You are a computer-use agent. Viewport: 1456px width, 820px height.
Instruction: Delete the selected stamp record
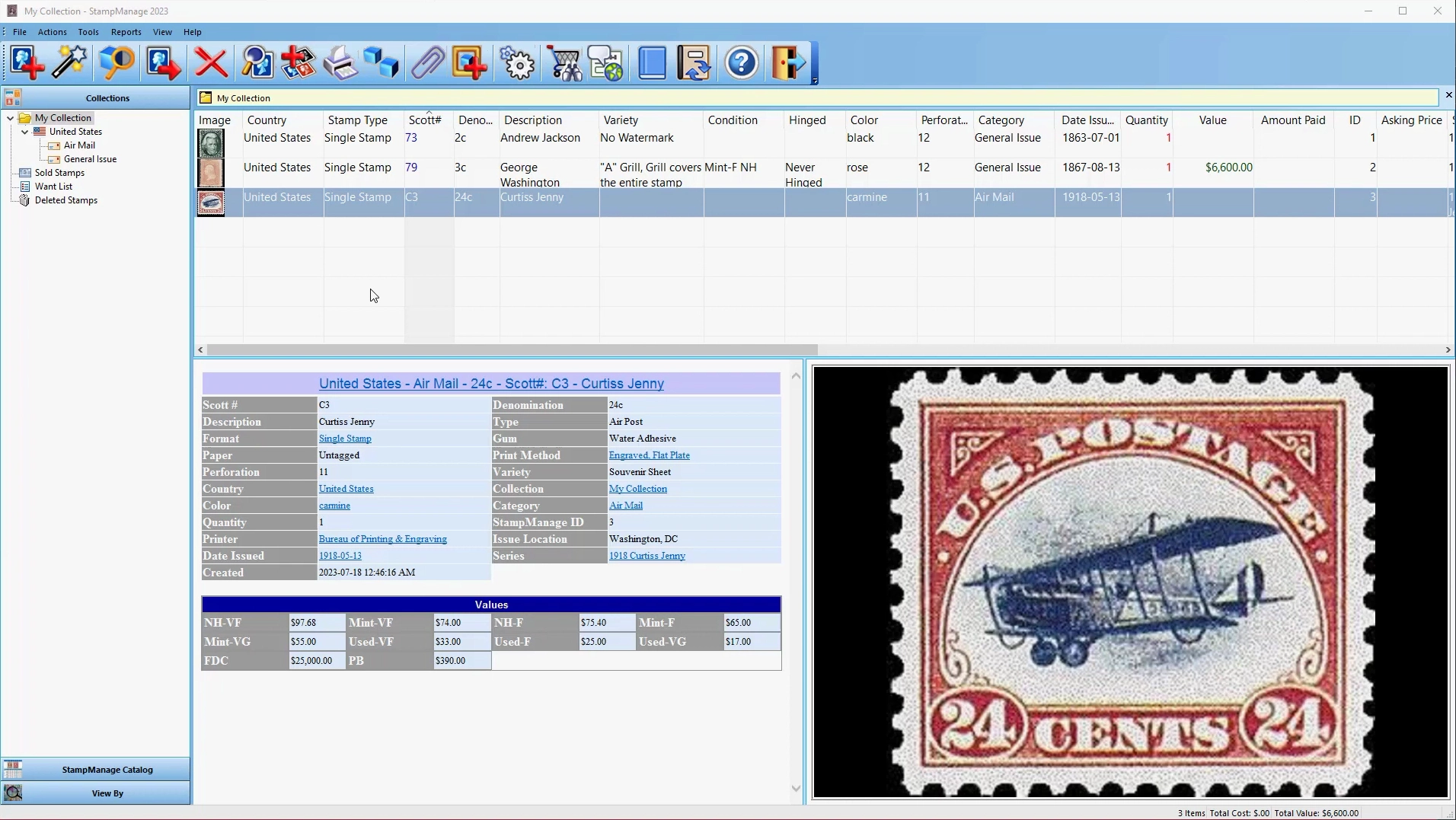[211, 62]
